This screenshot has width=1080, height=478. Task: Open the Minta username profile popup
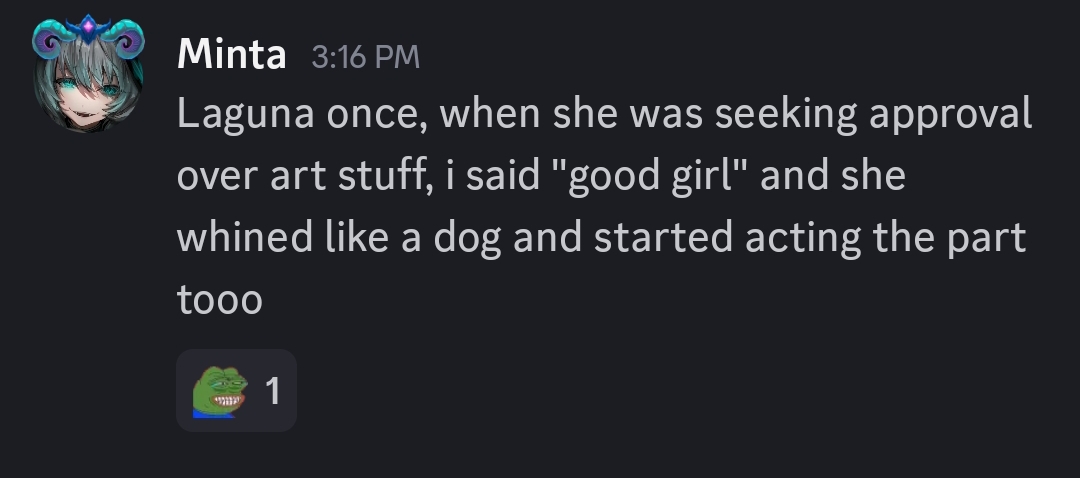231,56
